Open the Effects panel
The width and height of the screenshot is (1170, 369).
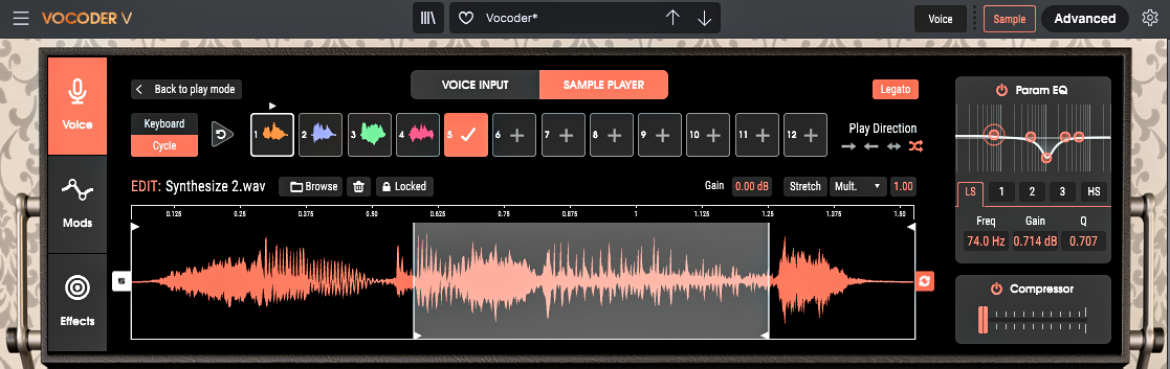78,302
